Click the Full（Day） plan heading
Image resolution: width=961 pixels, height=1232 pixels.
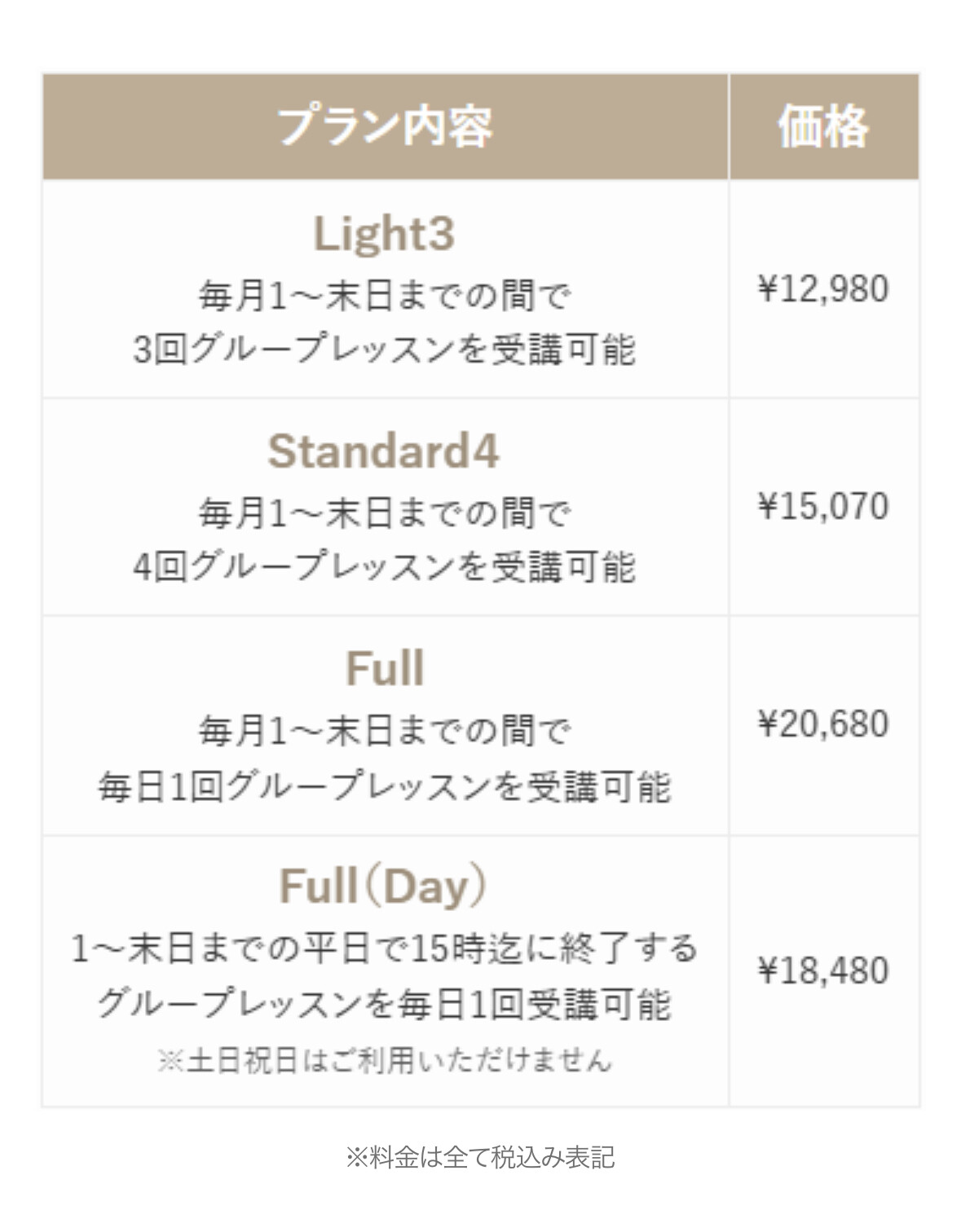click(384, 887)
